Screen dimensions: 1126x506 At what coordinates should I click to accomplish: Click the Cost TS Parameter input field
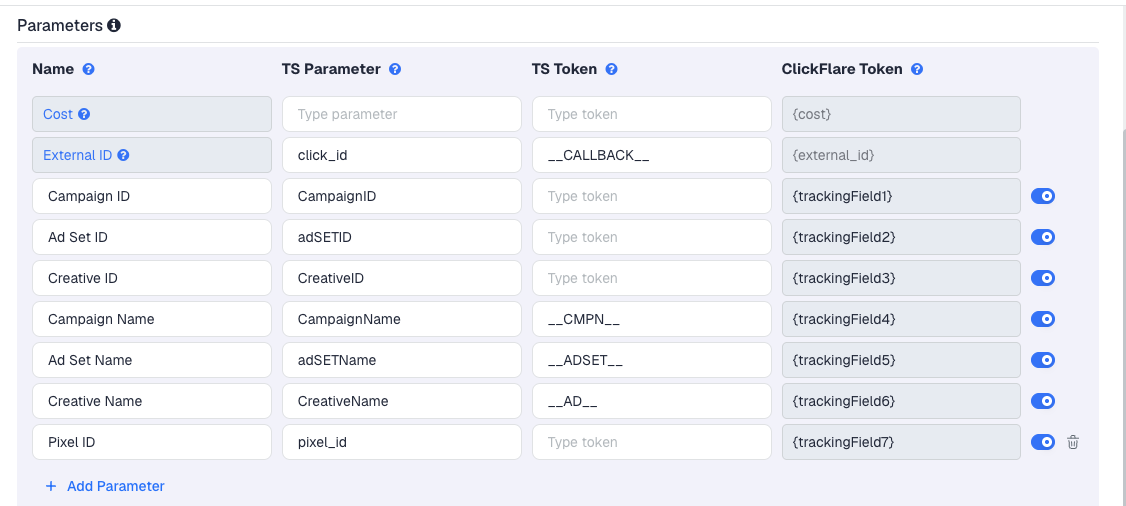click(x=402, y=114)
